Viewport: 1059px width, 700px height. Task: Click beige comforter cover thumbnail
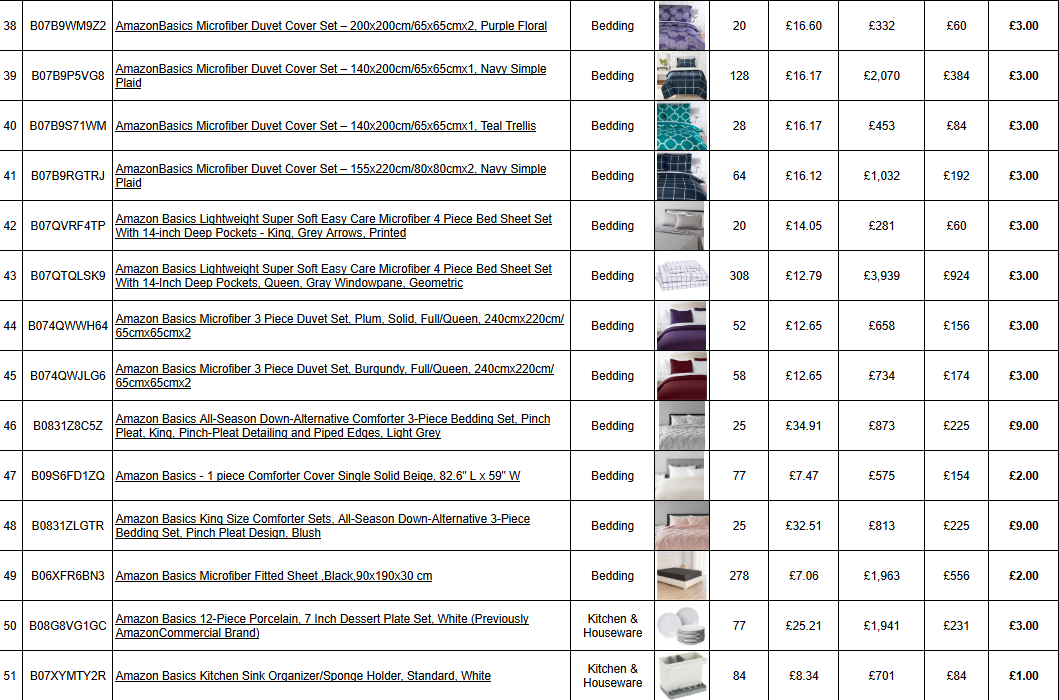[681, 476]
